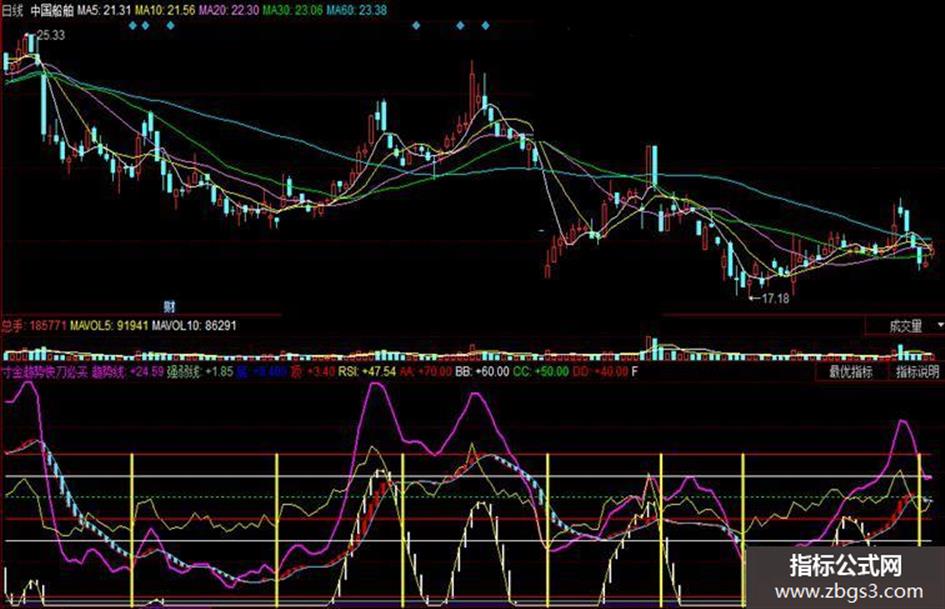This screenshot has height=609, width=945.
Task: Click the BB +60.00 value
Action: (482, 371)
